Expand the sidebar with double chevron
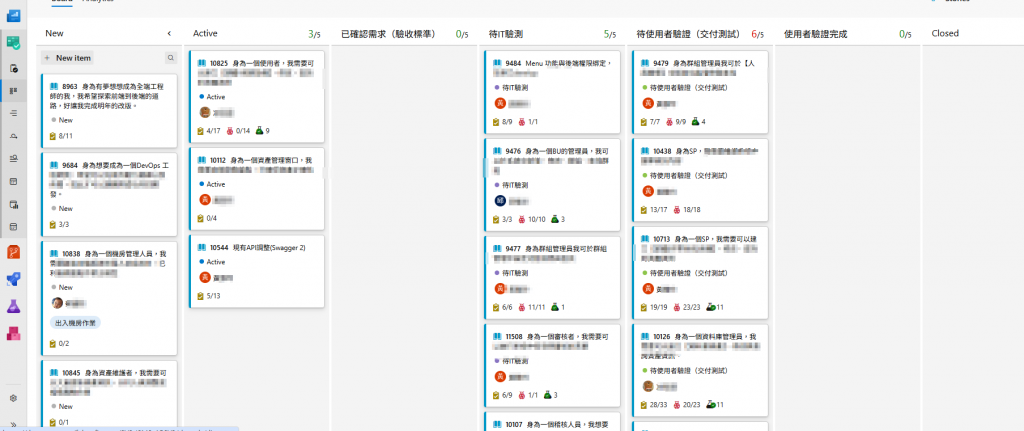 (x=14, y=424)
